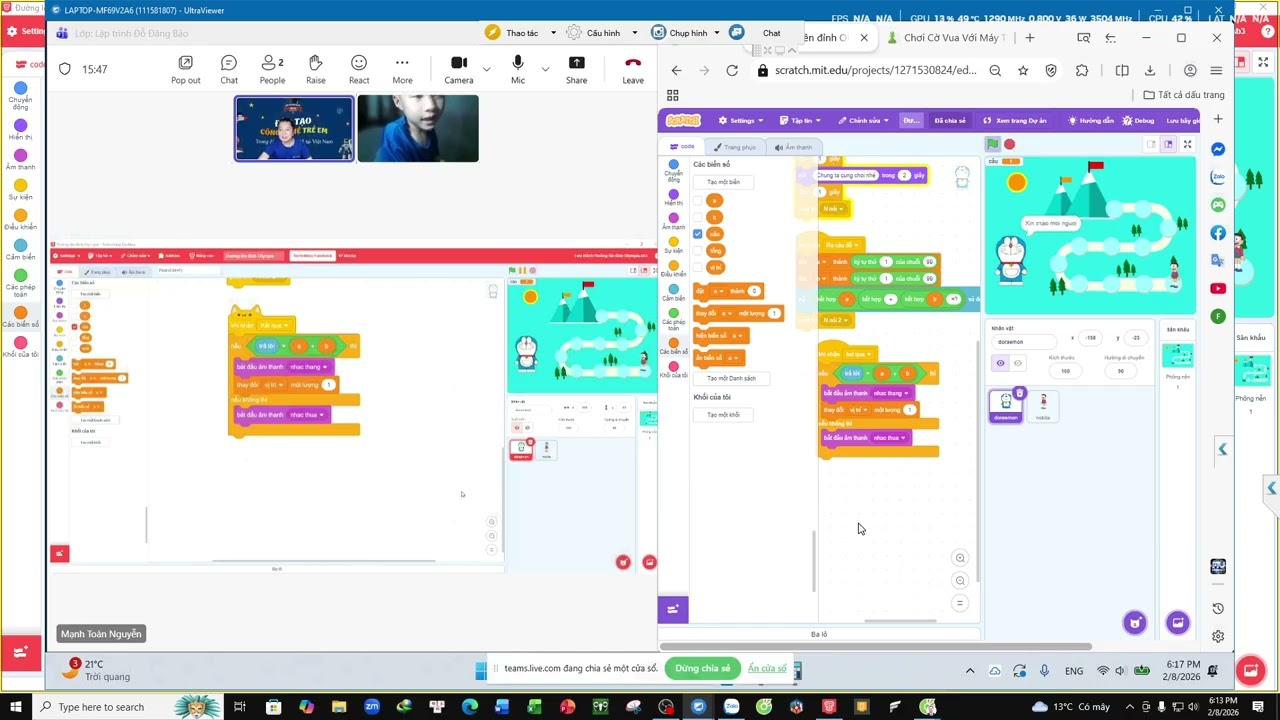This screenshot has height=720, width=1280.
Task: Click the Pop out icon in Teams
Action: coord(185,69)
